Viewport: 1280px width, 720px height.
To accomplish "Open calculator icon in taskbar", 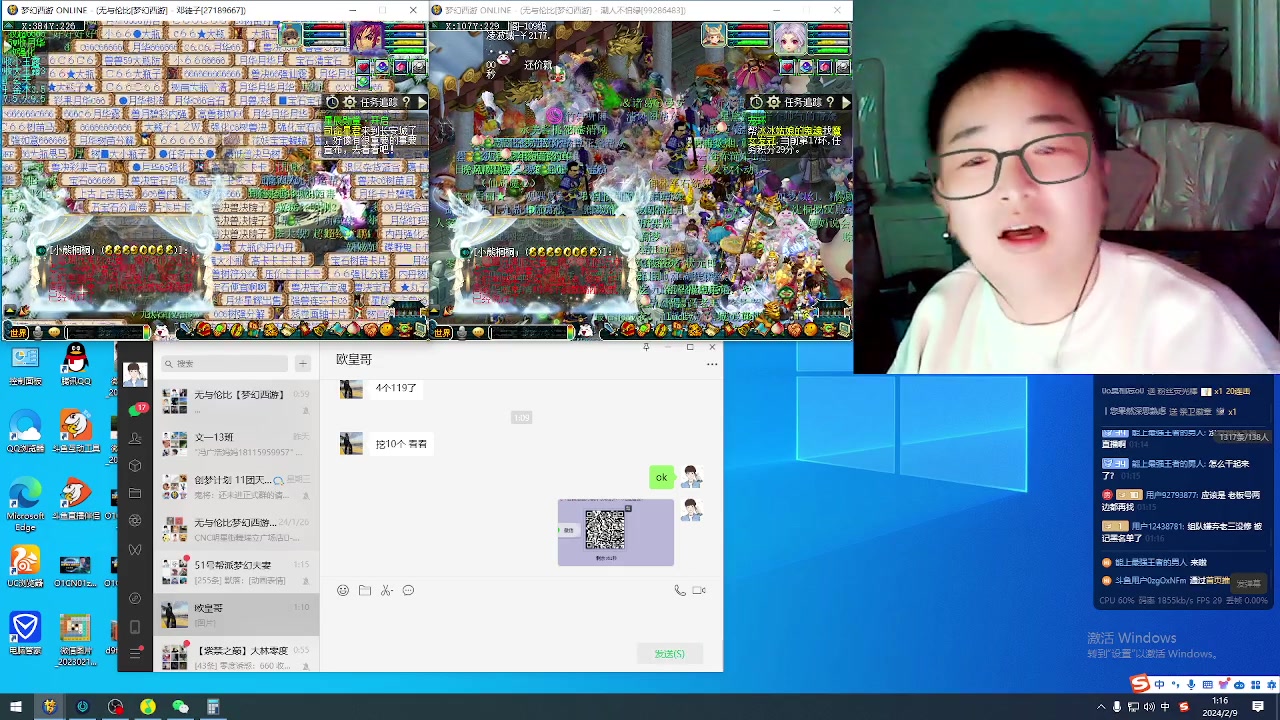I will (213, 707).
